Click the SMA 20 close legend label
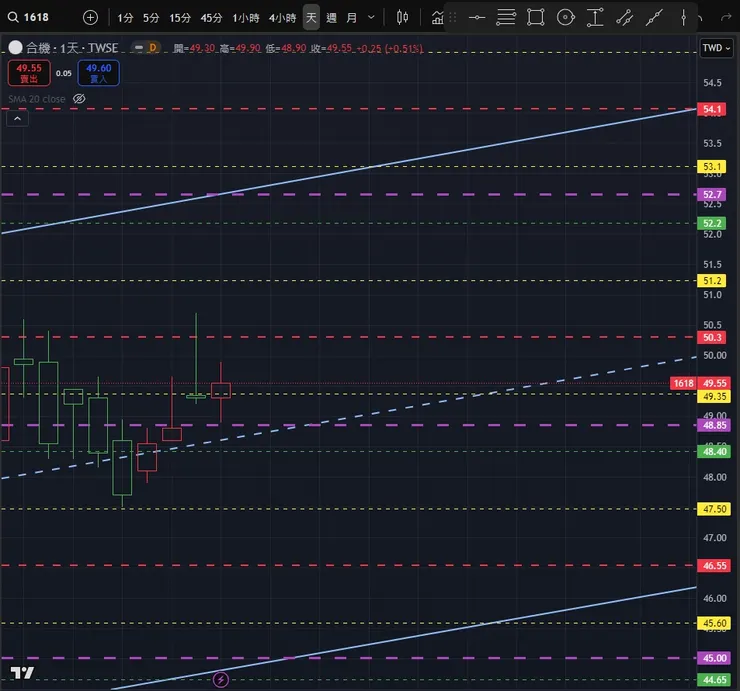The width and height of the screenshot is (740, 691). pos(36,99)
